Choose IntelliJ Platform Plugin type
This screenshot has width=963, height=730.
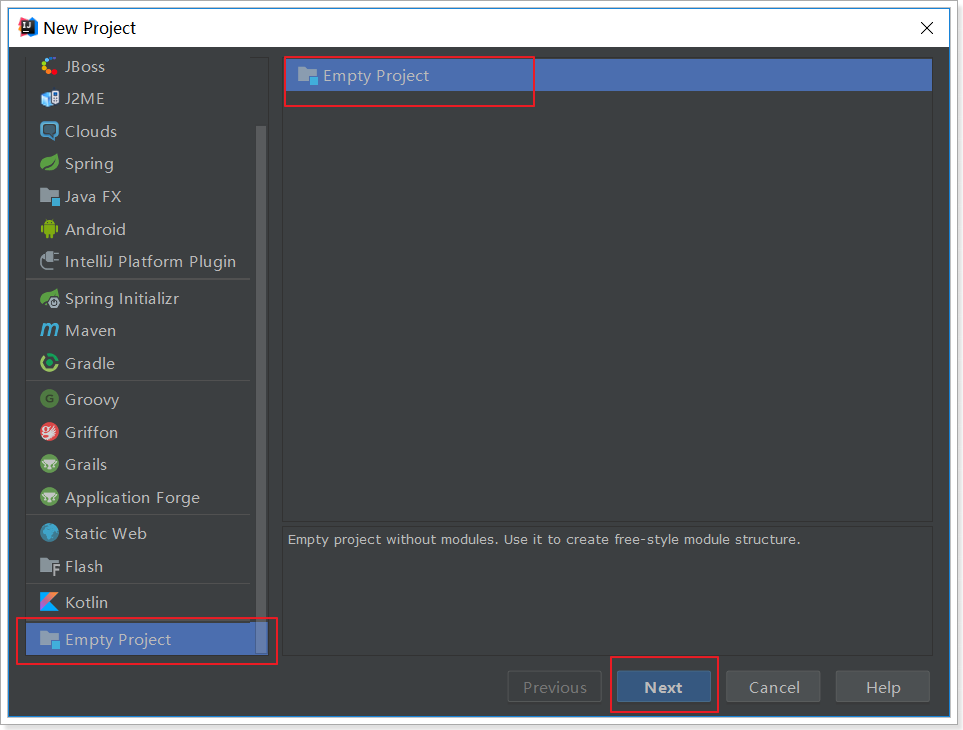[140, 261]
